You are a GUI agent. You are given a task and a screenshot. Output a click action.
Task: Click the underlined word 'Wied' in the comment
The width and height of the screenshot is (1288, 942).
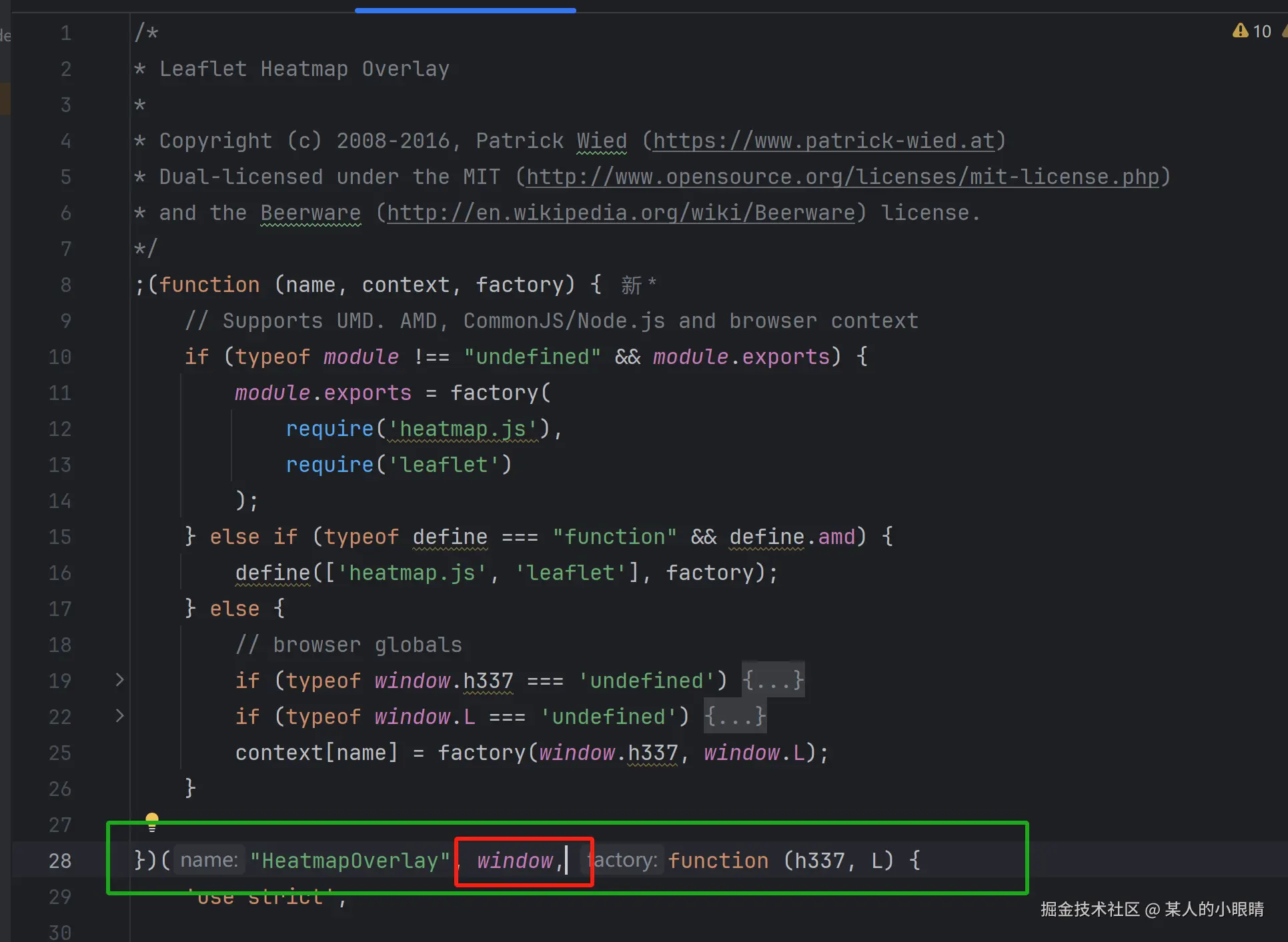[601, 141]
